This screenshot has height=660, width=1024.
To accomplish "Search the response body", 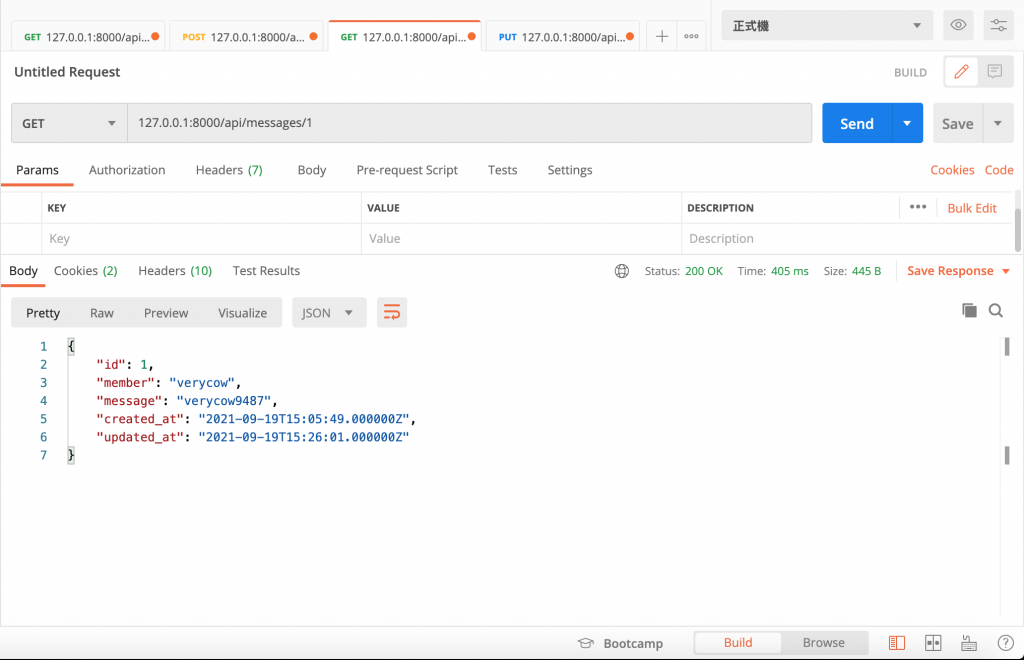I will point(995,311).
